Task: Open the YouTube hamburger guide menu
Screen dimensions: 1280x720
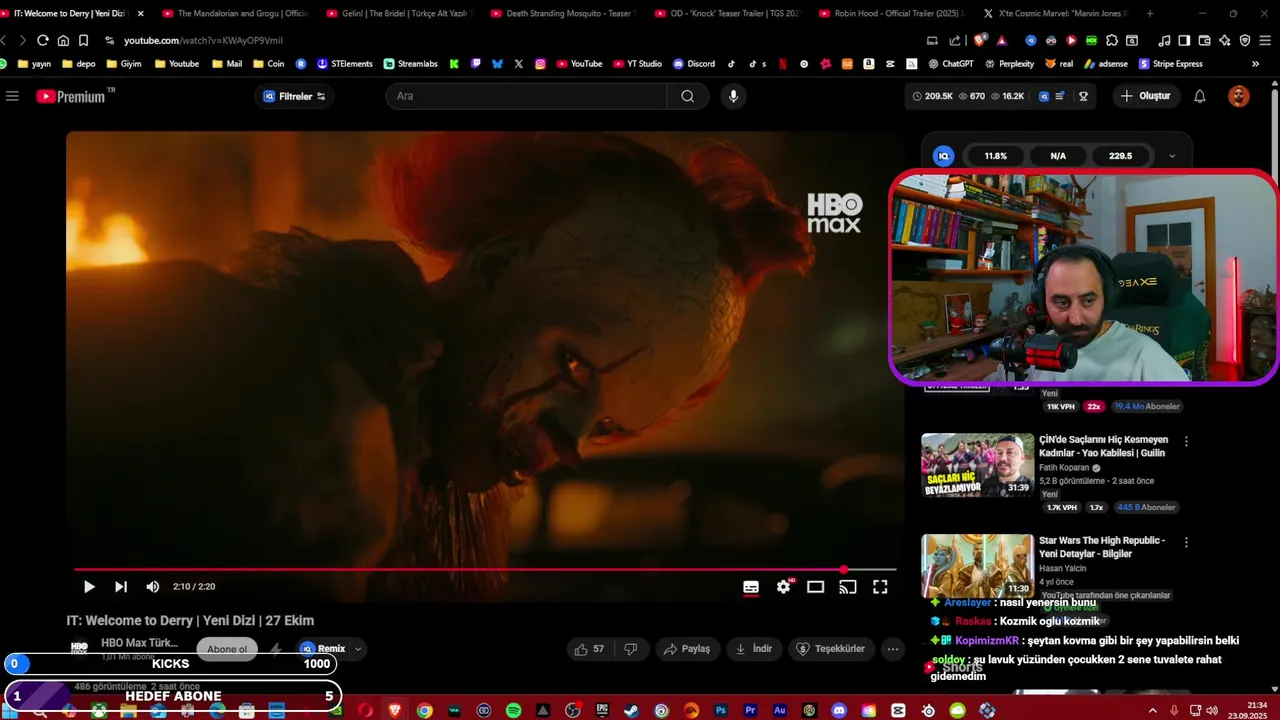Action: pyautogui.click(x=12, y=96)
